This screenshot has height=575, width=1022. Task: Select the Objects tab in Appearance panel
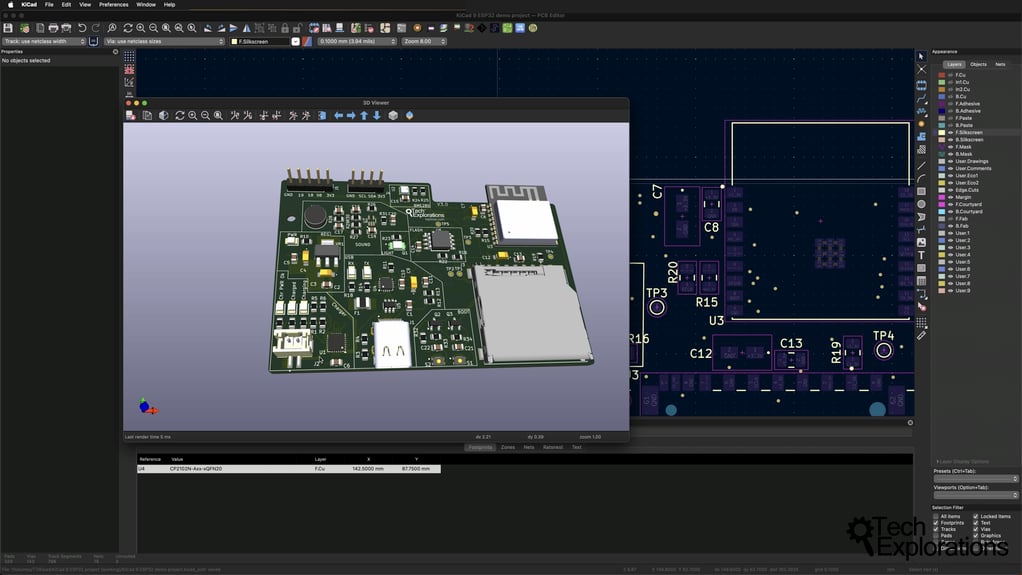coord(978,64)
